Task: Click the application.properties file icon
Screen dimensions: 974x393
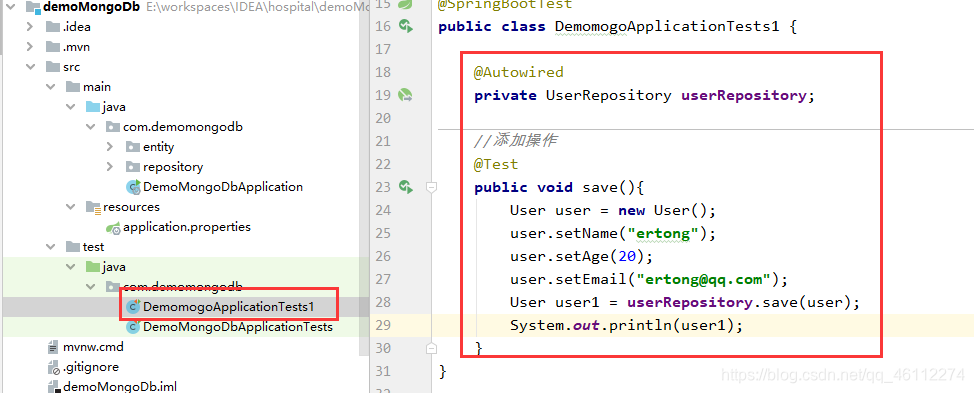Action: [113, 227]
